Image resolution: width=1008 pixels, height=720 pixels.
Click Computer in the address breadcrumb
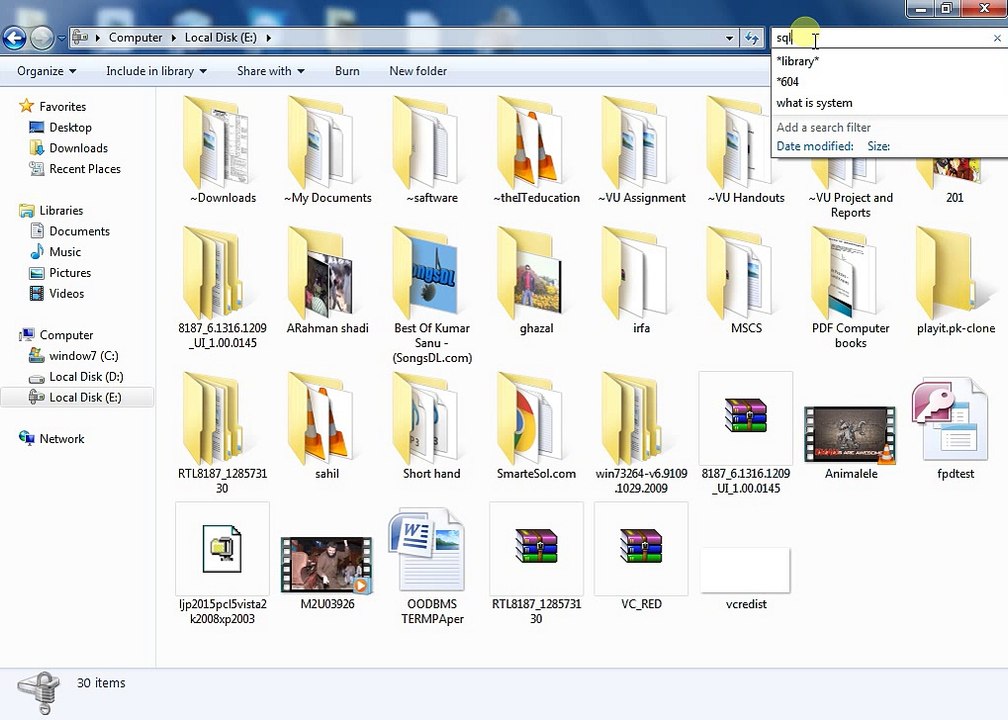tap(135, 37)
